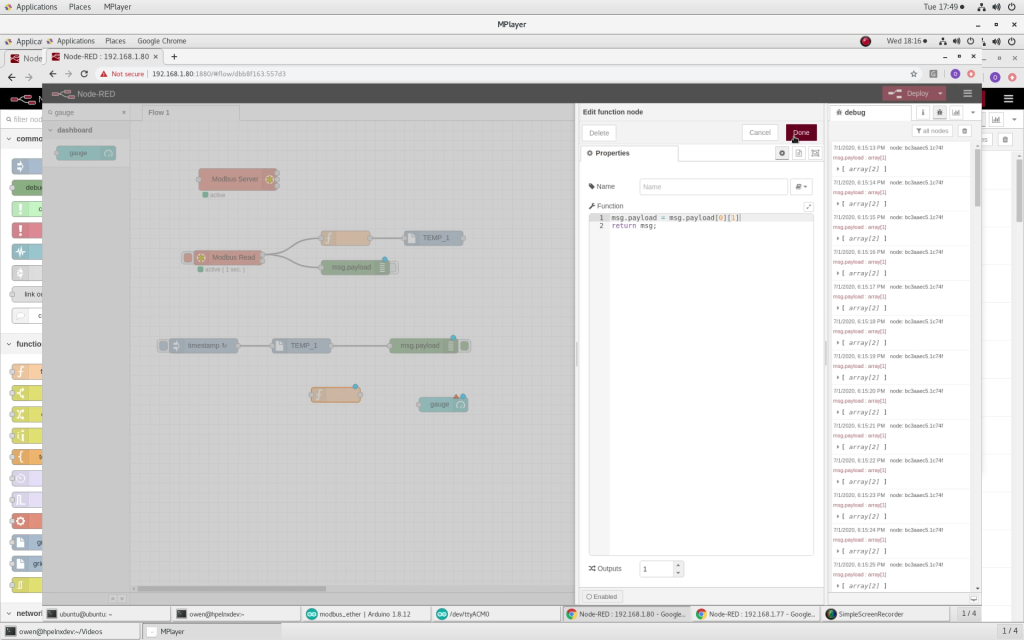Click the node properties gear icon

click(782, 153)
